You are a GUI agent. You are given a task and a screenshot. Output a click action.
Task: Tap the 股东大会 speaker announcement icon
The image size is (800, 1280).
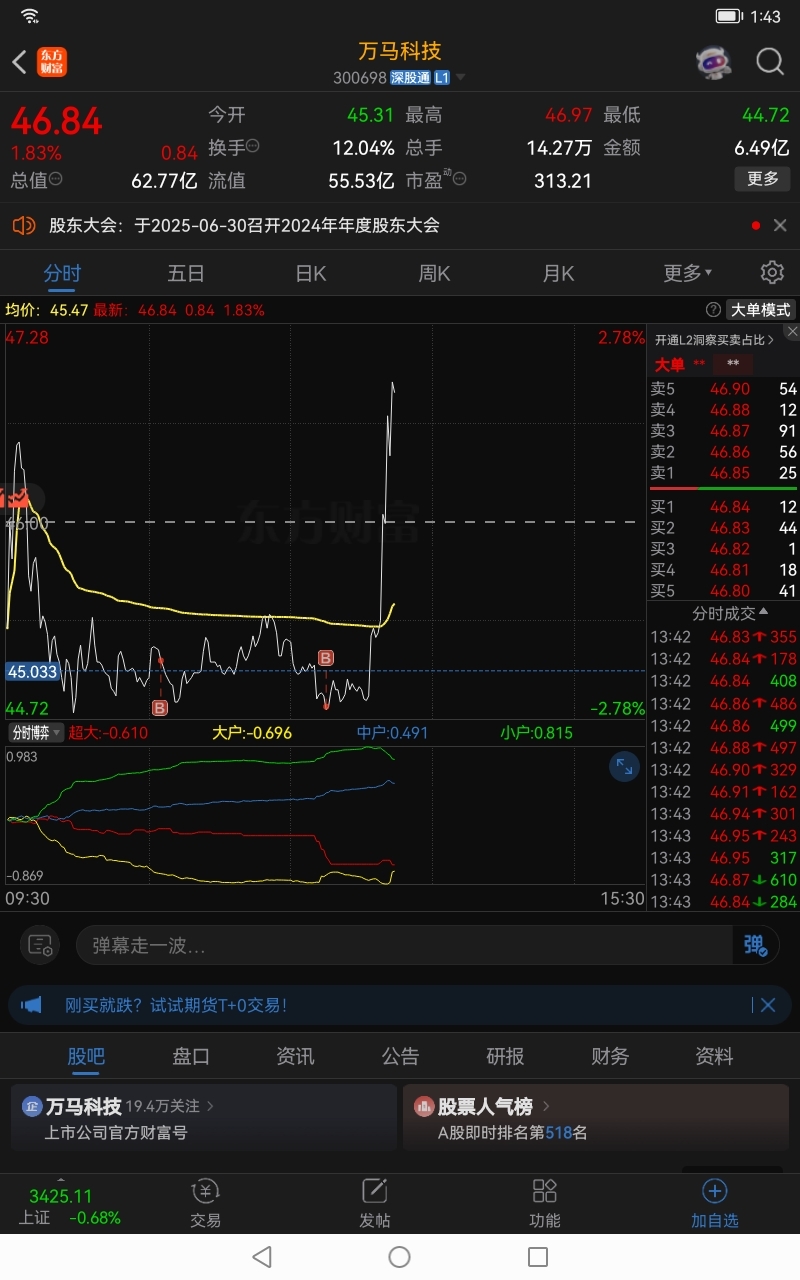tap(24, 226)
